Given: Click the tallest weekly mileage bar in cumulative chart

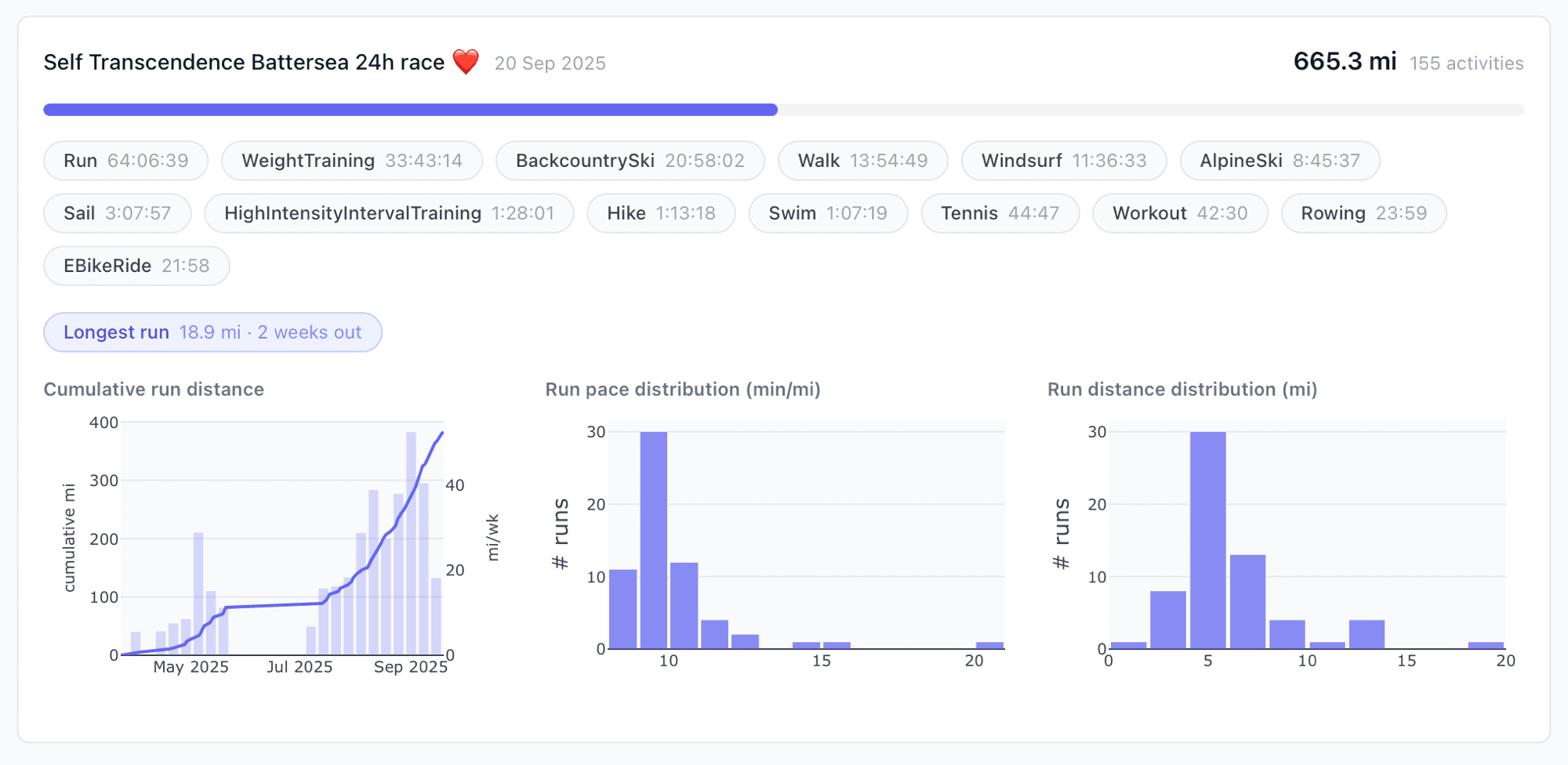Looking at the screenshot, I should [411, 543].
